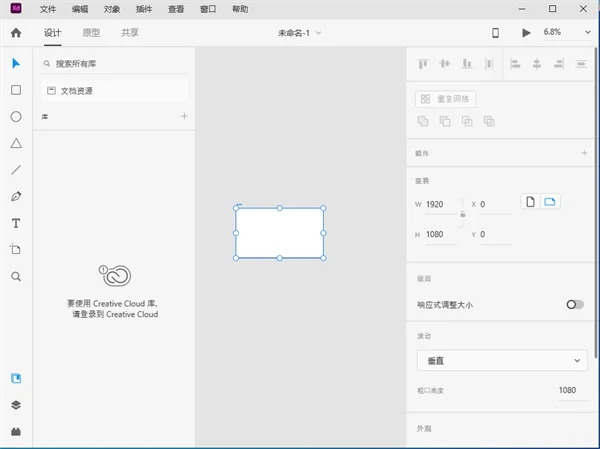600x449 pixels.
Task: Make component with plus icon
Action: coord(584,153)
